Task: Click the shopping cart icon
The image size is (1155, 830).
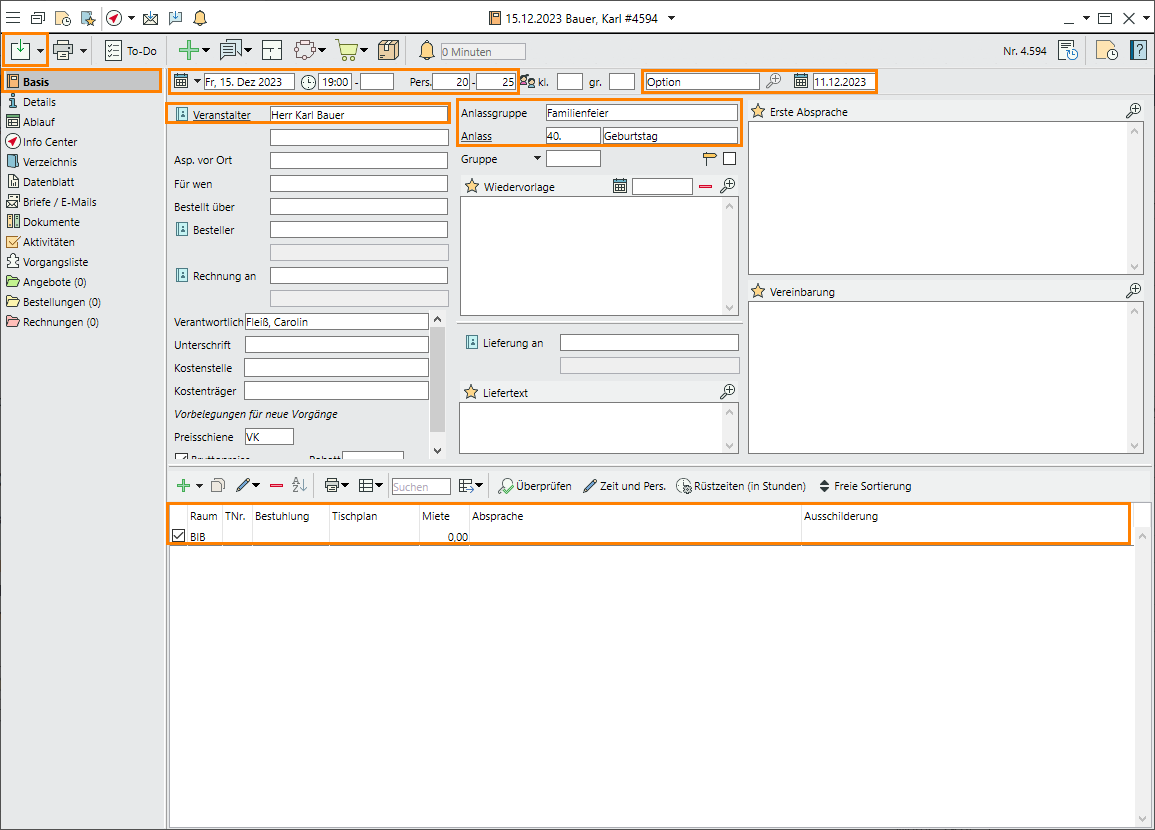Action: (x=346, y=51)
